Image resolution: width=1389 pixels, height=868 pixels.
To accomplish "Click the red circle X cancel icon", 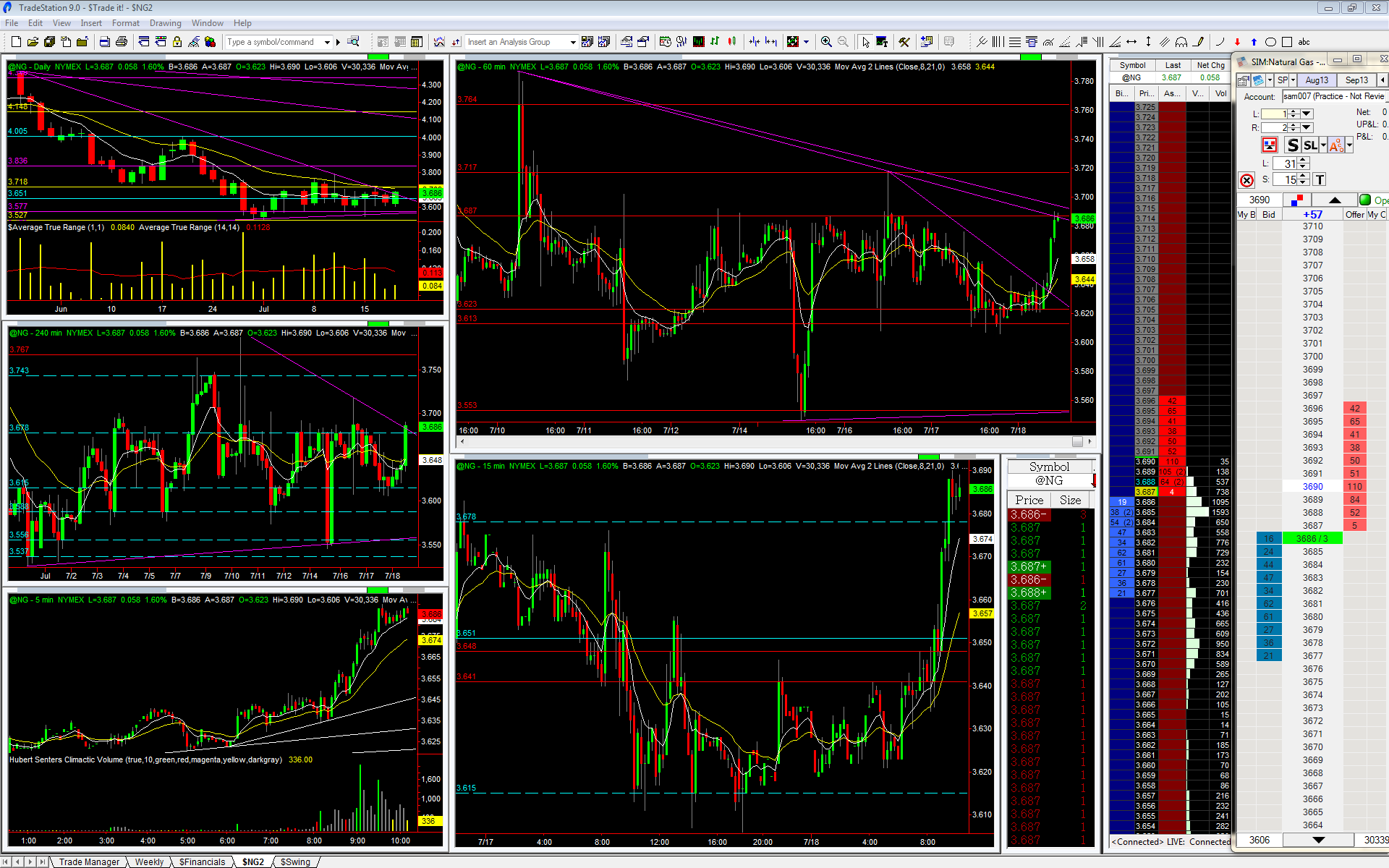I will click(1246, 180).
